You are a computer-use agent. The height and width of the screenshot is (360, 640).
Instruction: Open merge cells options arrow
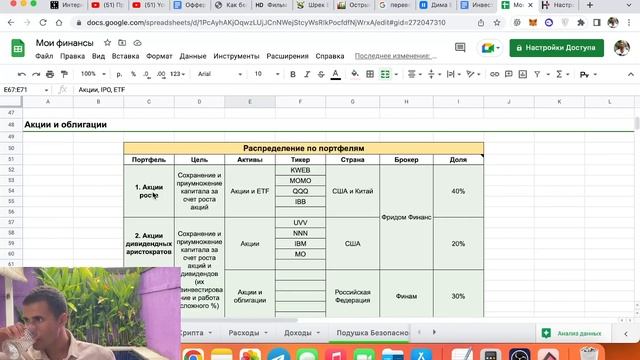[396, 74]
